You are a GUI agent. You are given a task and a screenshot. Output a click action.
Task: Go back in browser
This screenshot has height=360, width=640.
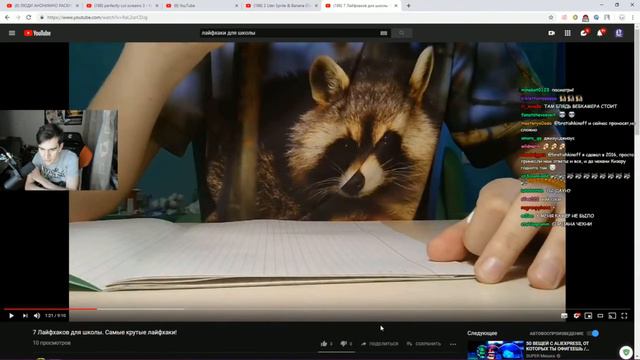pyautogui.click(x=7, y=18)
